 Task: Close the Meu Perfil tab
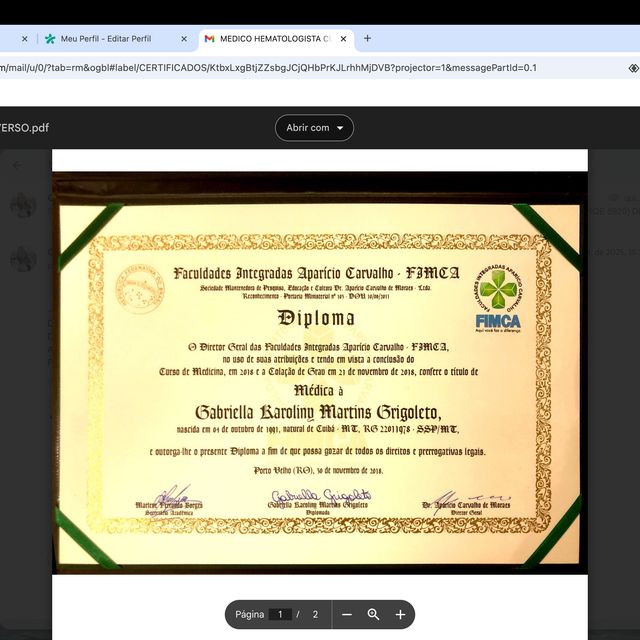pos(184,39)
